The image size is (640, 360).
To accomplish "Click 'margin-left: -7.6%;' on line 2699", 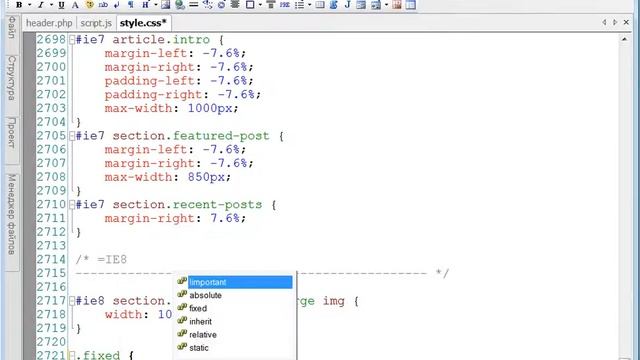I will [175, 53].
